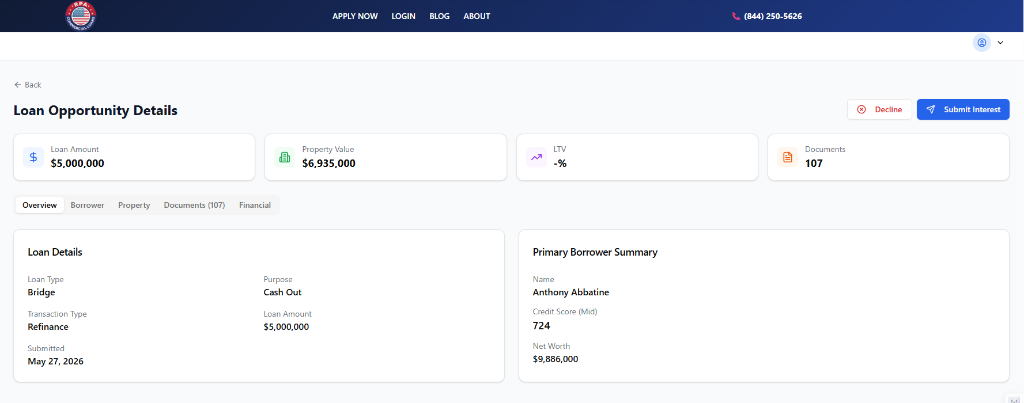1024x403 pixels.
Task: Click the Loan Details card heading
Action: point(55,252)
